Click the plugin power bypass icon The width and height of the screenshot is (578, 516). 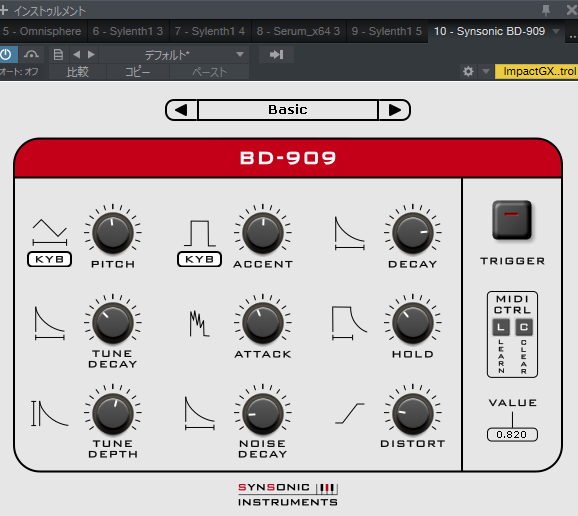tap(6, 55)
